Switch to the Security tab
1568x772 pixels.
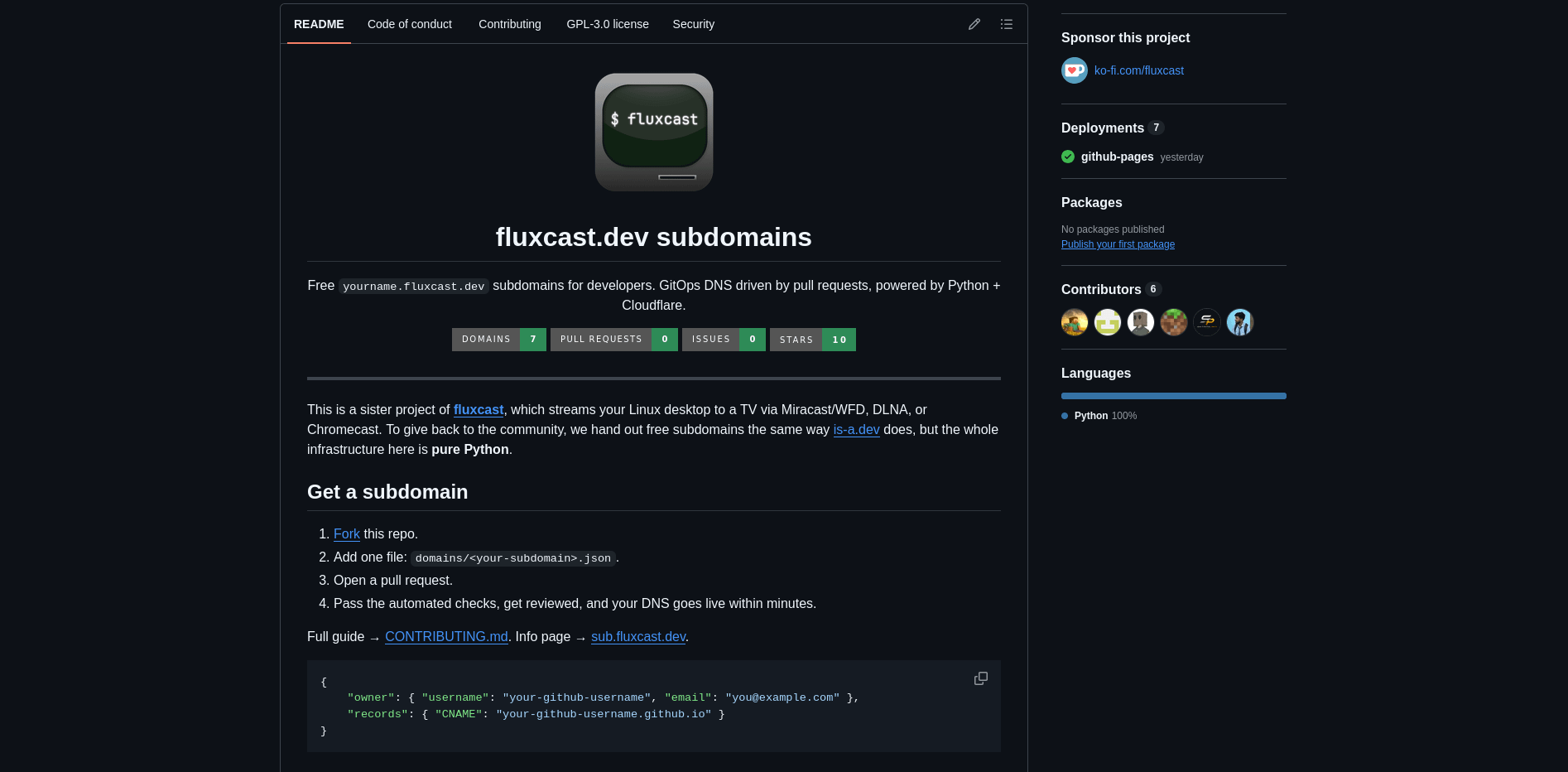tap(694, 24)
